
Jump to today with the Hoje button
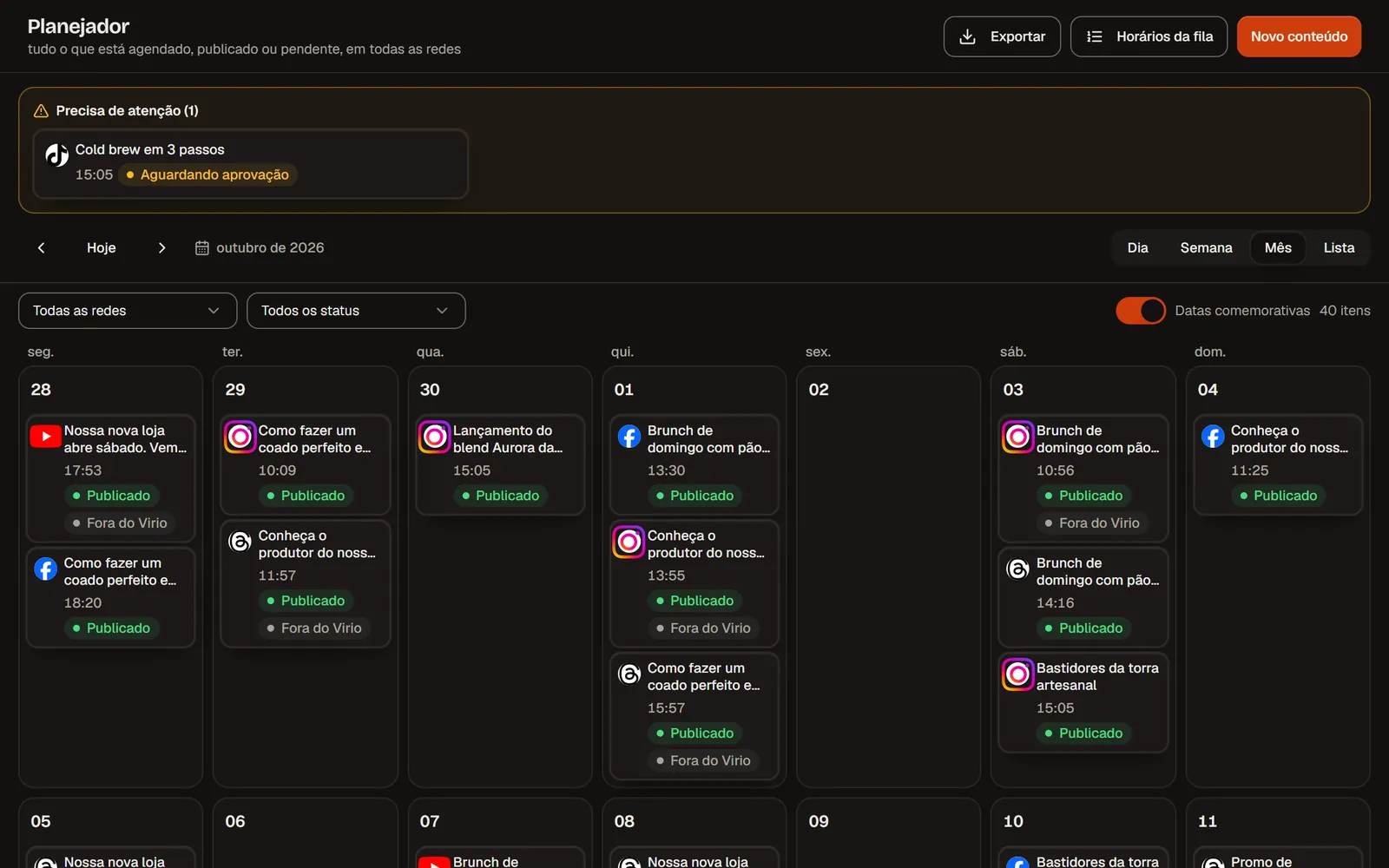click(102, 247)
